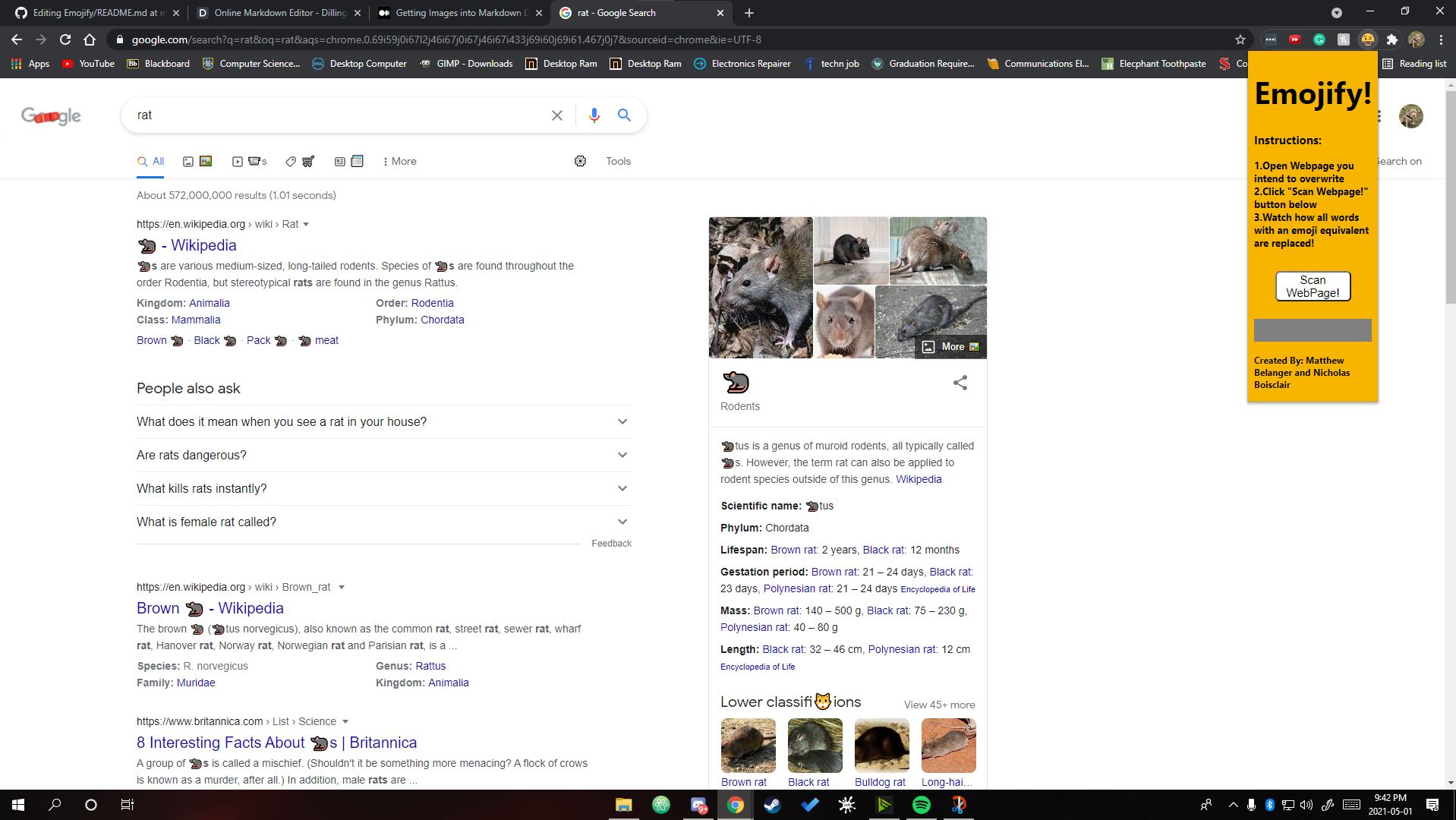Click the Mammalia class link
Viewport: 1456px width, 820px height.
click(196, 320)
